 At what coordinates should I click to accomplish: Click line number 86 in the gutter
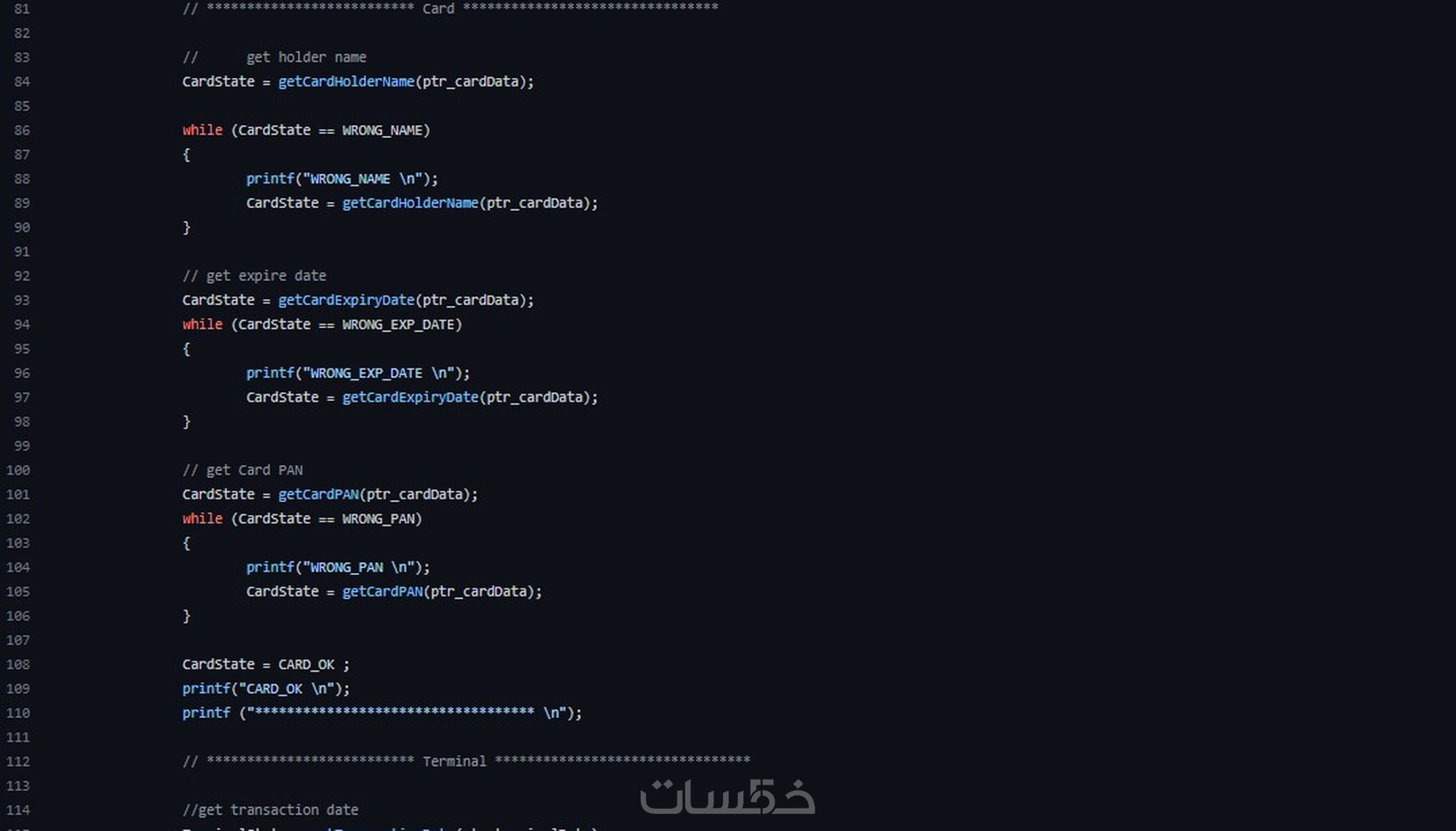coord(22,130)
